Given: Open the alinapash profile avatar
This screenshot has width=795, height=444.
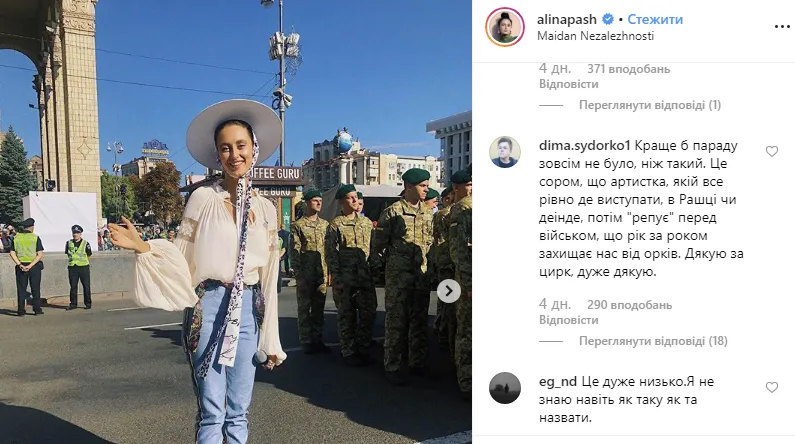Looking at the screenshot, I should point(504,27).
